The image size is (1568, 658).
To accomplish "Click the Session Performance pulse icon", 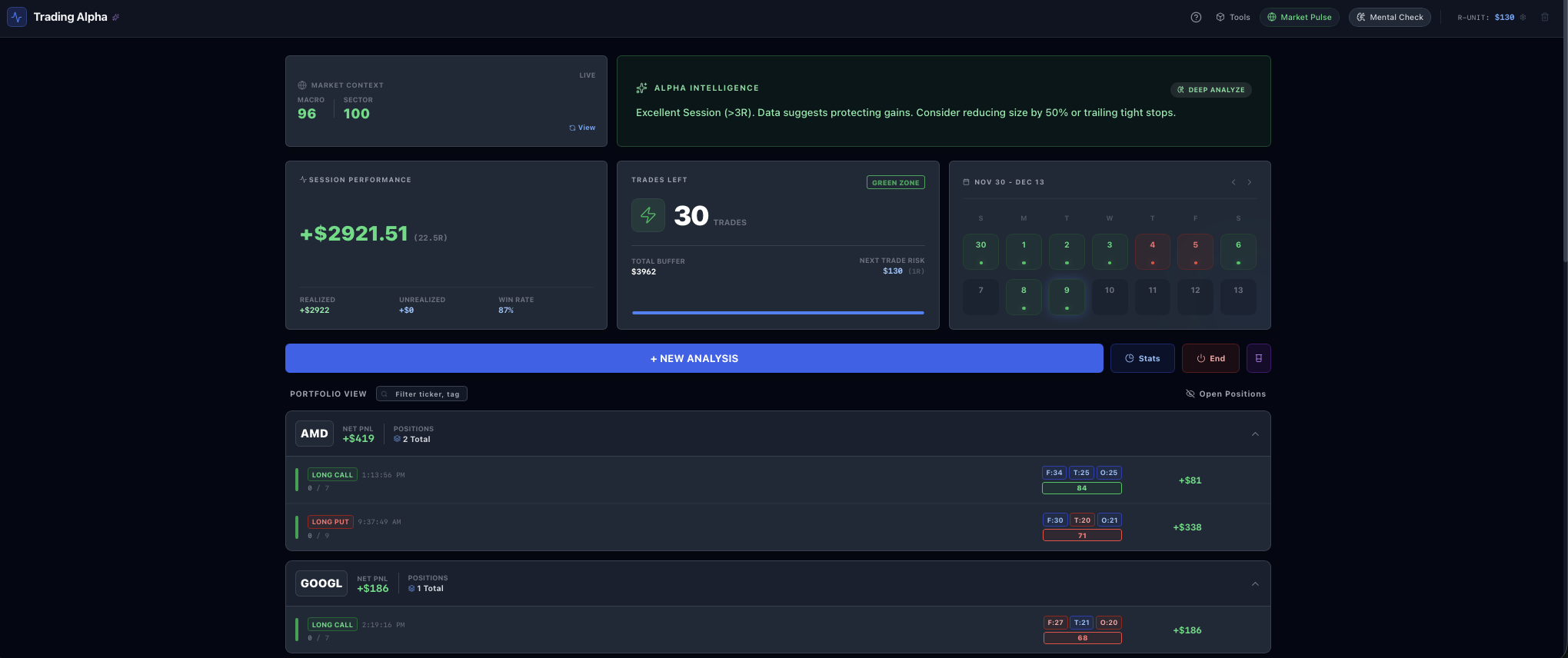I will (303, 180).
